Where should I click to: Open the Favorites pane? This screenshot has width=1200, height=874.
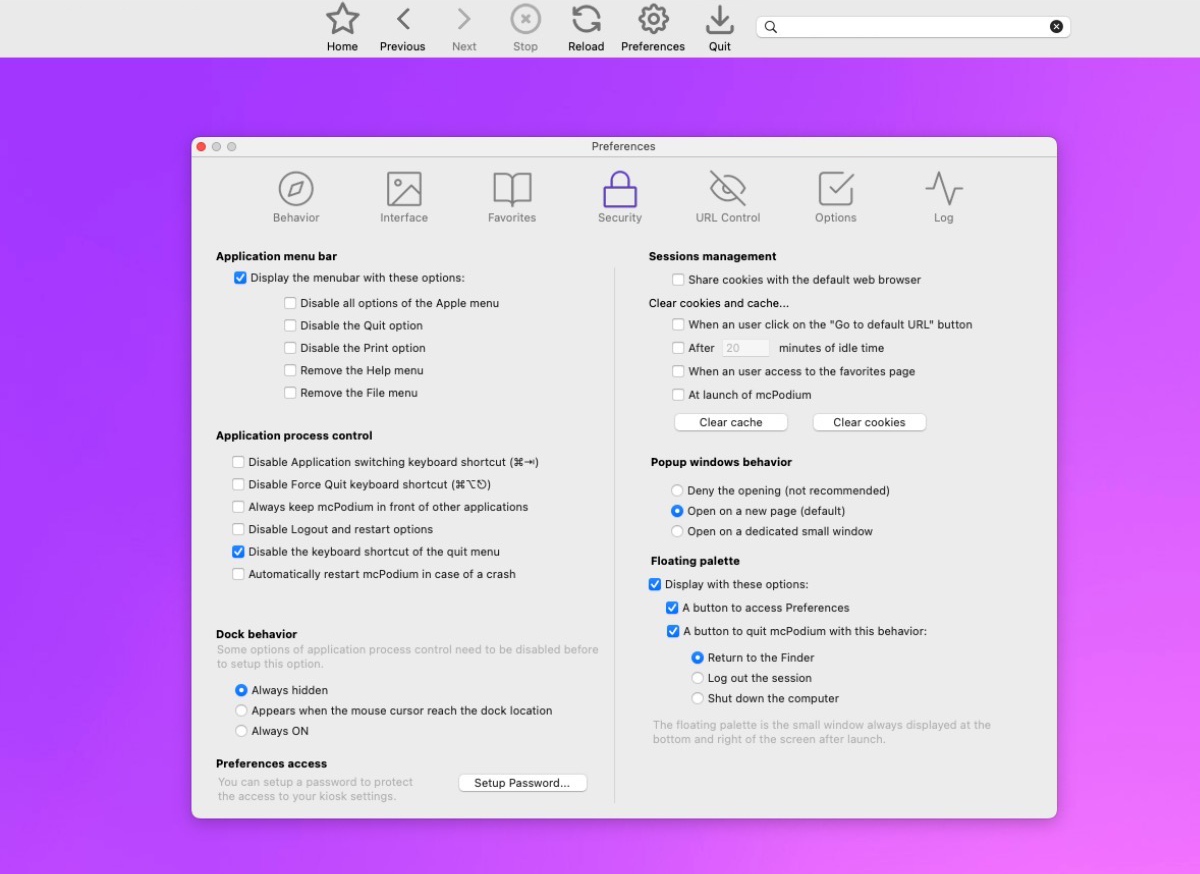(x=512, y=197)
